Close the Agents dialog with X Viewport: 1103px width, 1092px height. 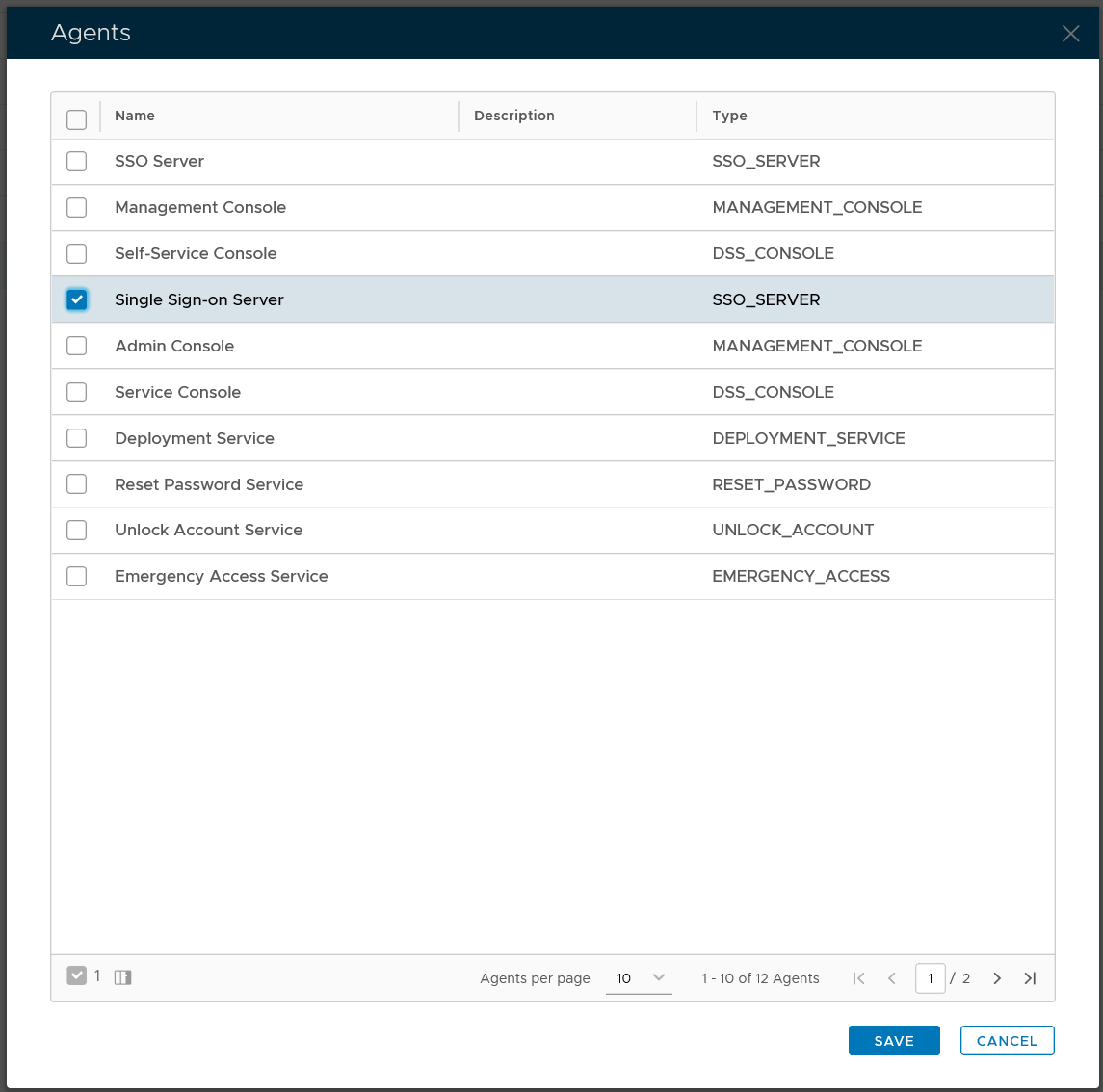1070,34
